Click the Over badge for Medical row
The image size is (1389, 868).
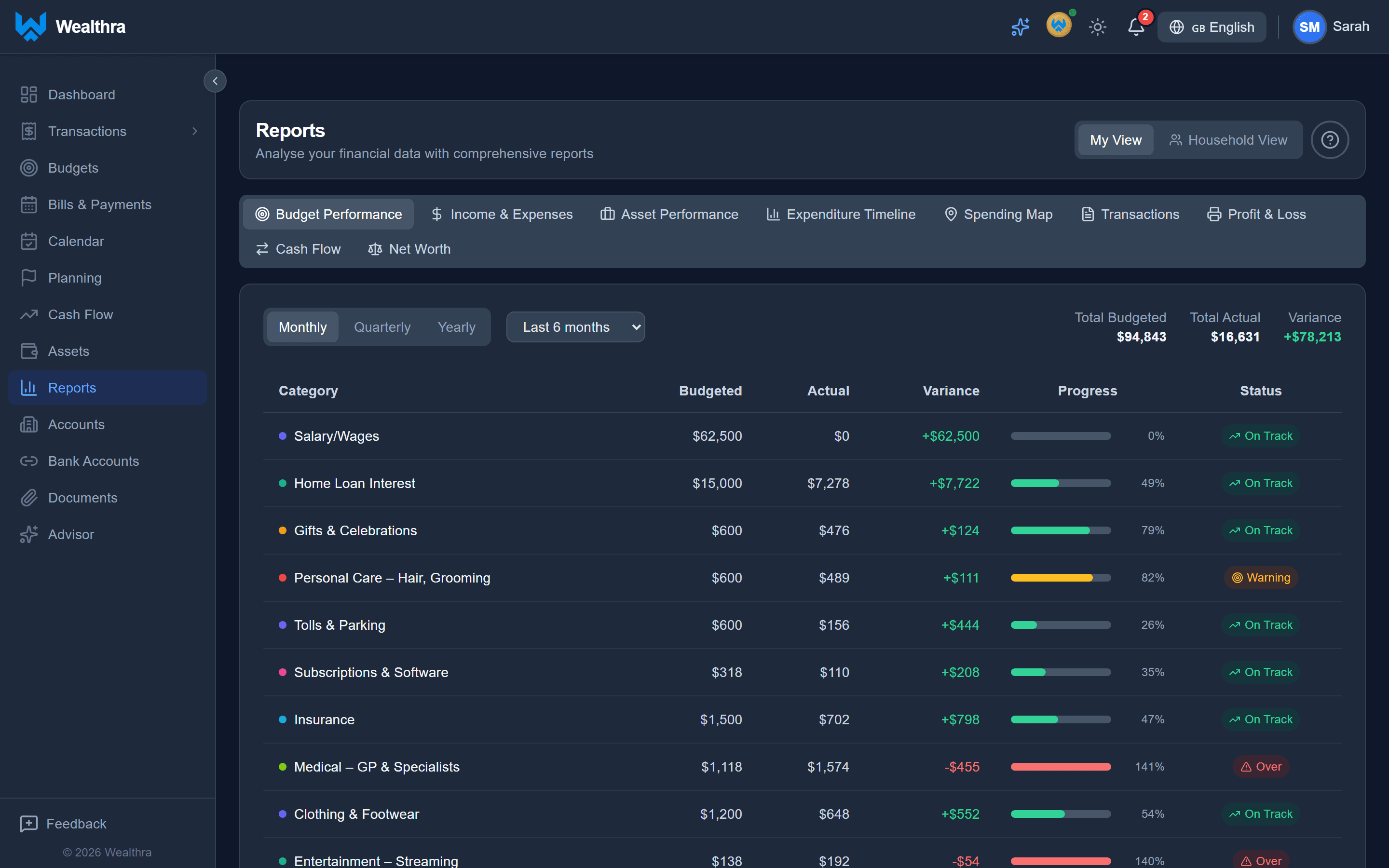[x=1260, y=767]
